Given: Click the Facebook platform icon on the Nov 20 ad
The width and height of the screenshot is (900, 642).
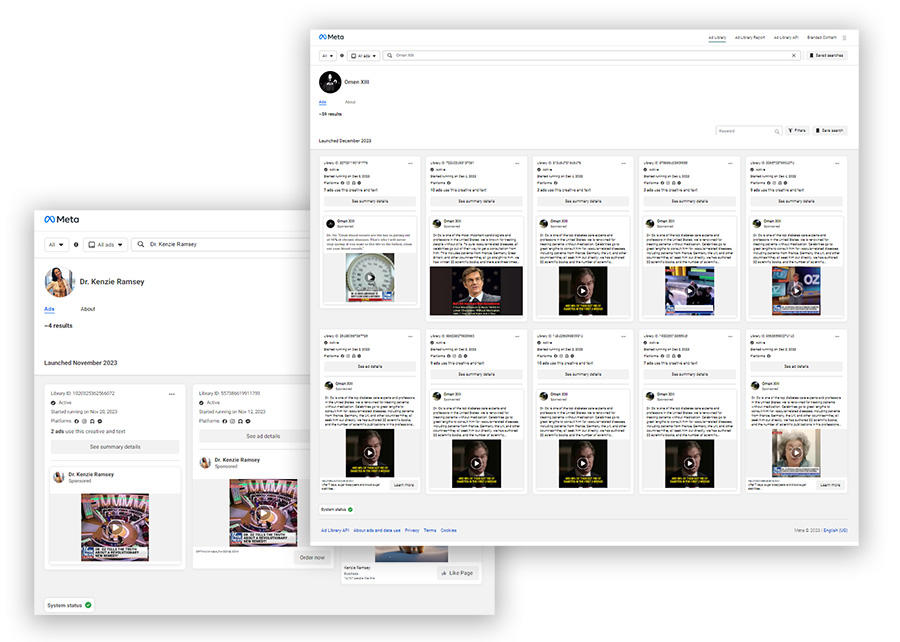Looking at the screenshot, I should (x=77, y=421).
